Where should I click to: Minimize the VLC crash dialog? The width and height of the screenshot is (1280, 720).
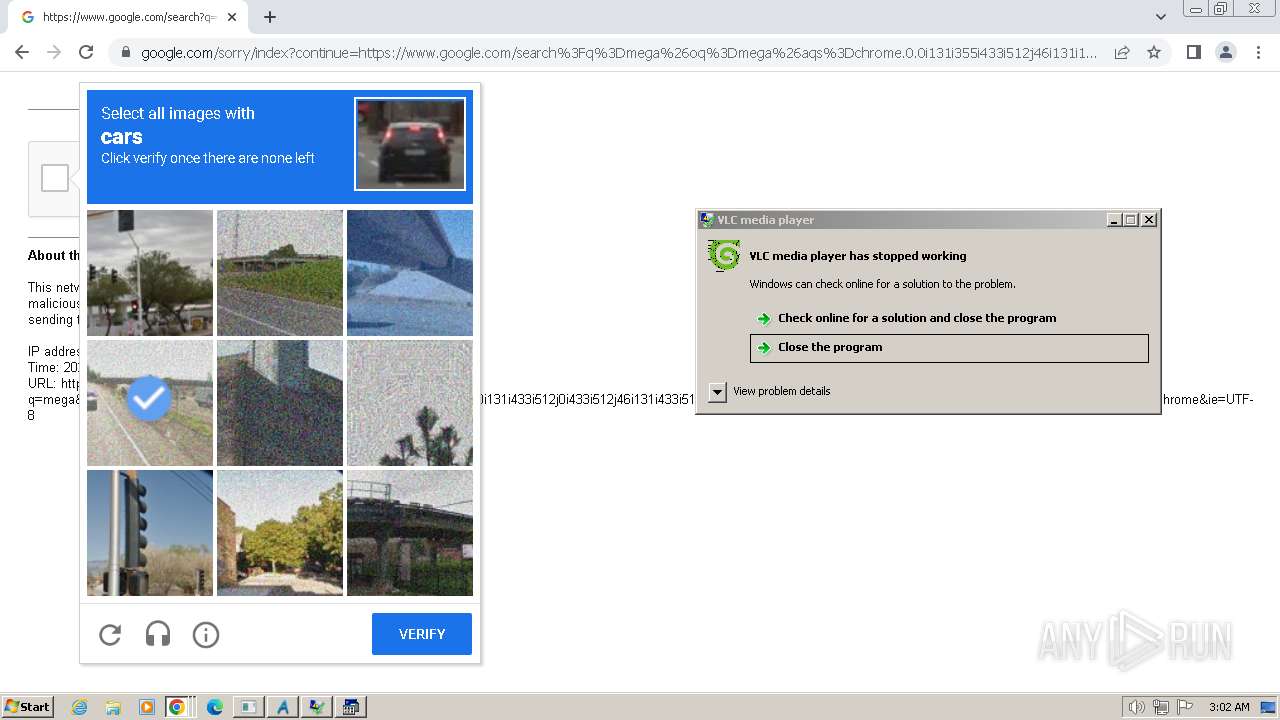coord(1114,220)
